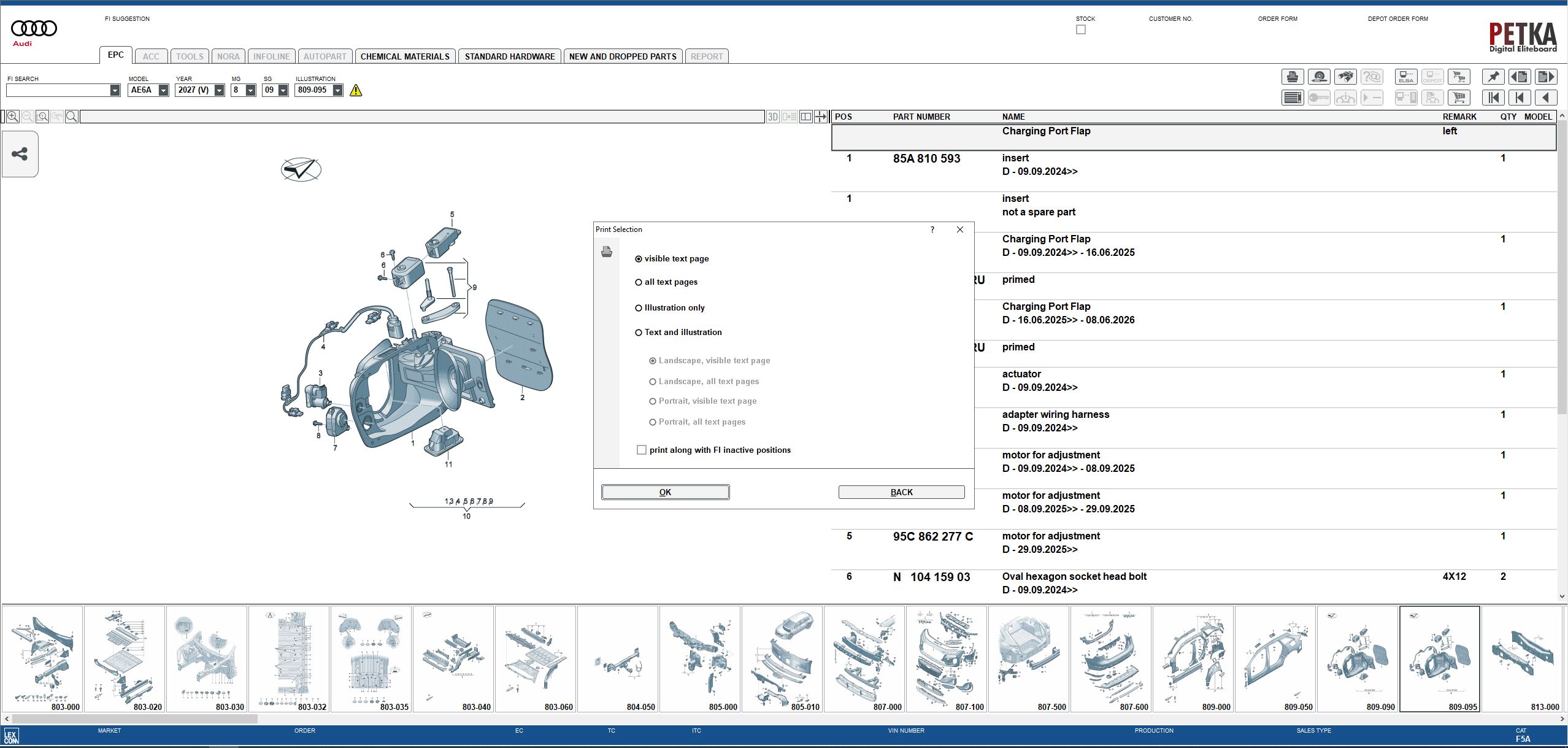Click the Print icon in the toolbar
1568x748 pixels.
(x=1292, y=77)
